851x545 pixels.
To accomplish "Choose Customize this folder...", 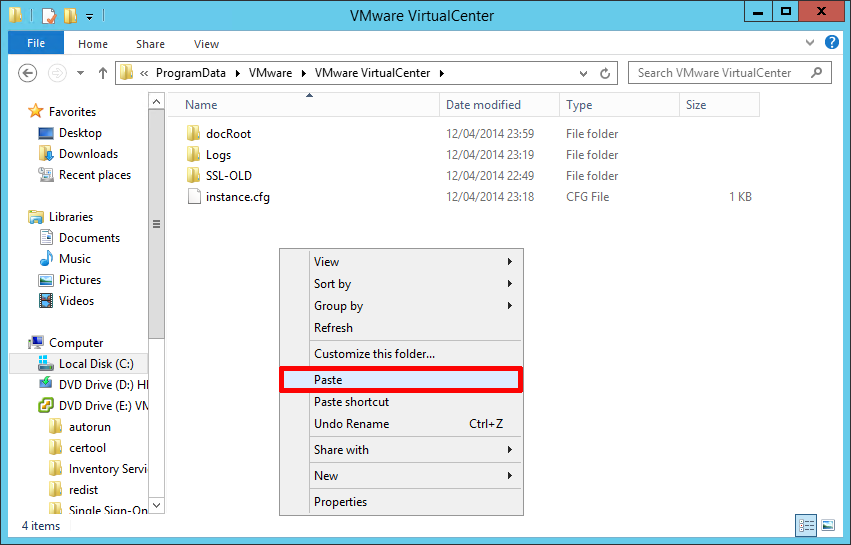I will (401, 354).
